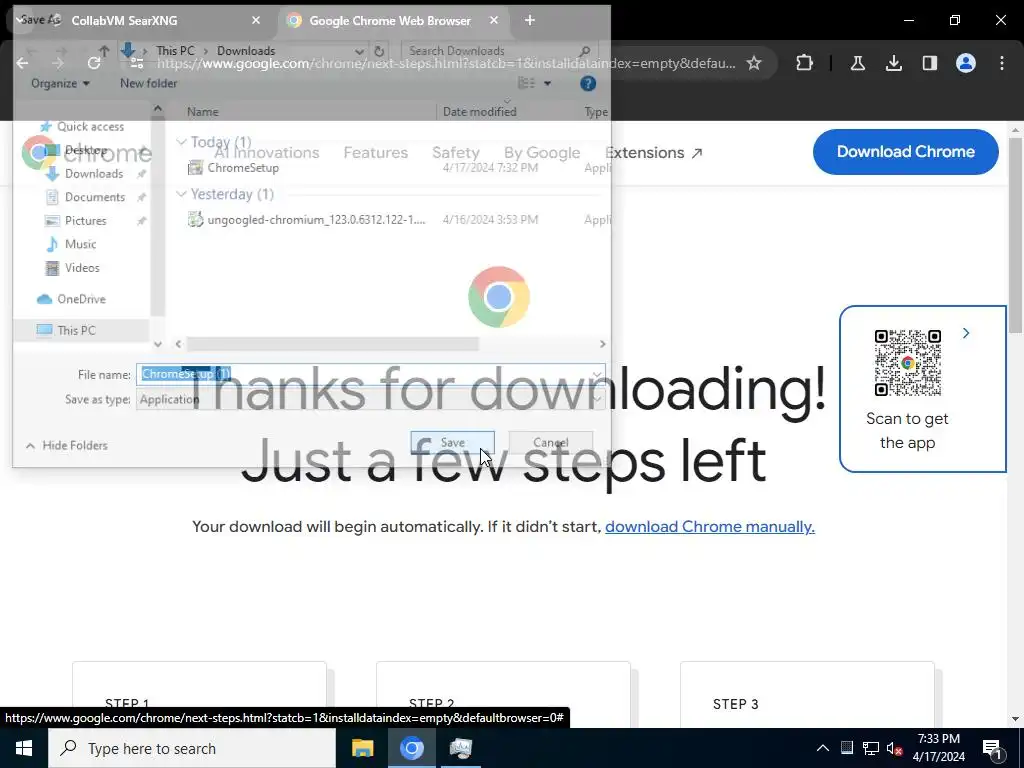Screen dimensions: 1024x768
Task: Collapse the panel using Hide Folders
Action: tap(67, 445)
